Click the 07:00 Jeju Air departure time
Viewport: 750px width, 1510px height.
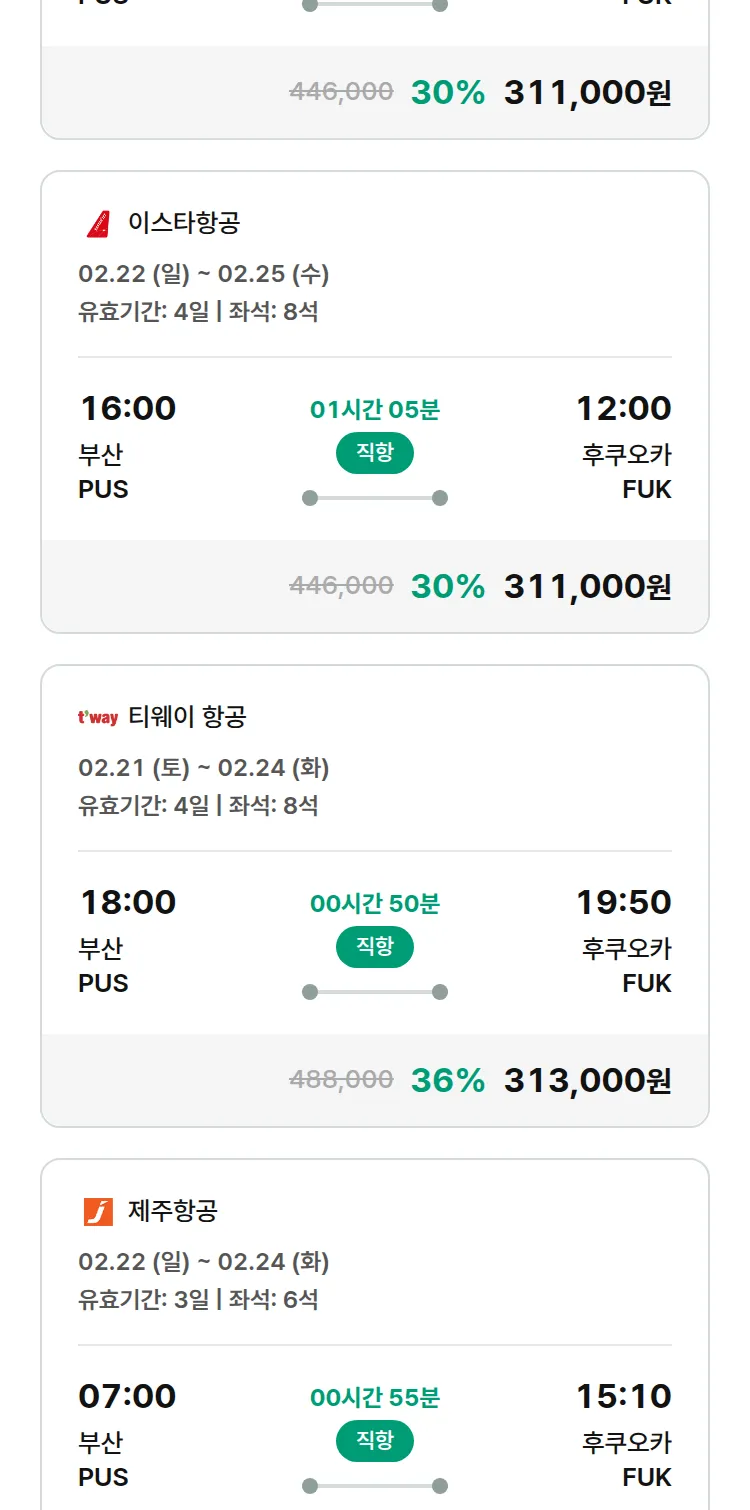click(128, 1396)
